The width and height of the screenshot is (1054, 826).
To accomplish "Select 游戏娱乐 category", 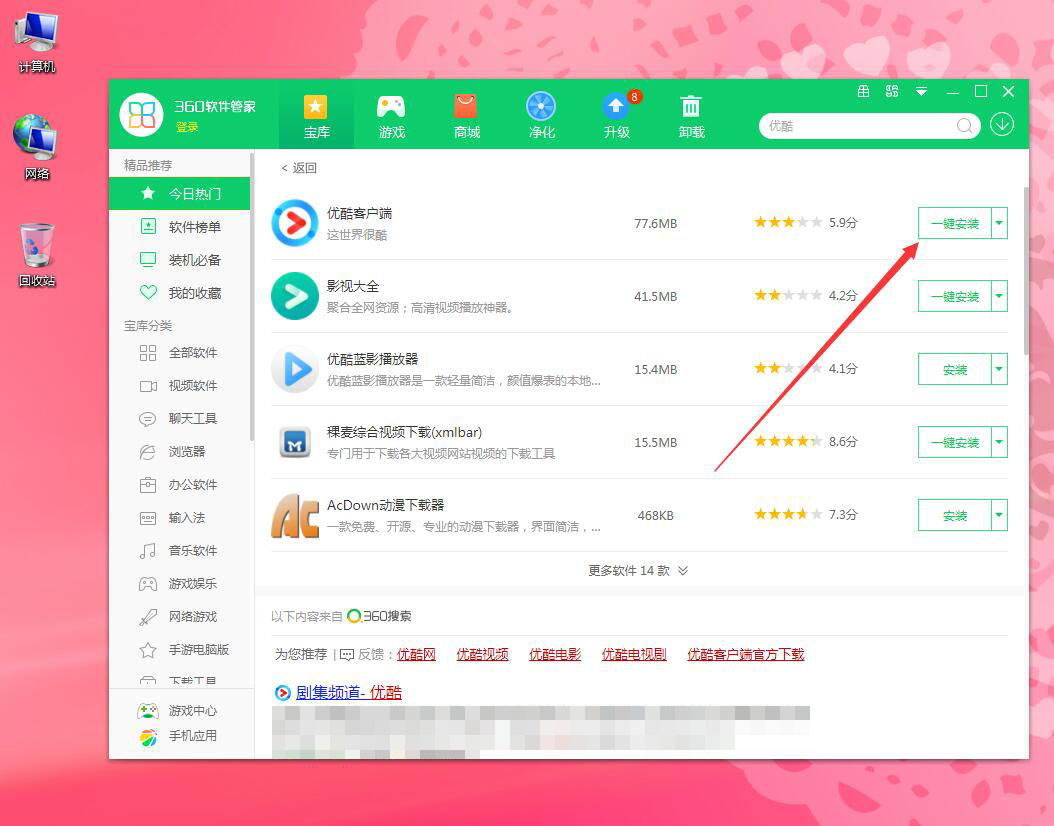I will 179,583.
